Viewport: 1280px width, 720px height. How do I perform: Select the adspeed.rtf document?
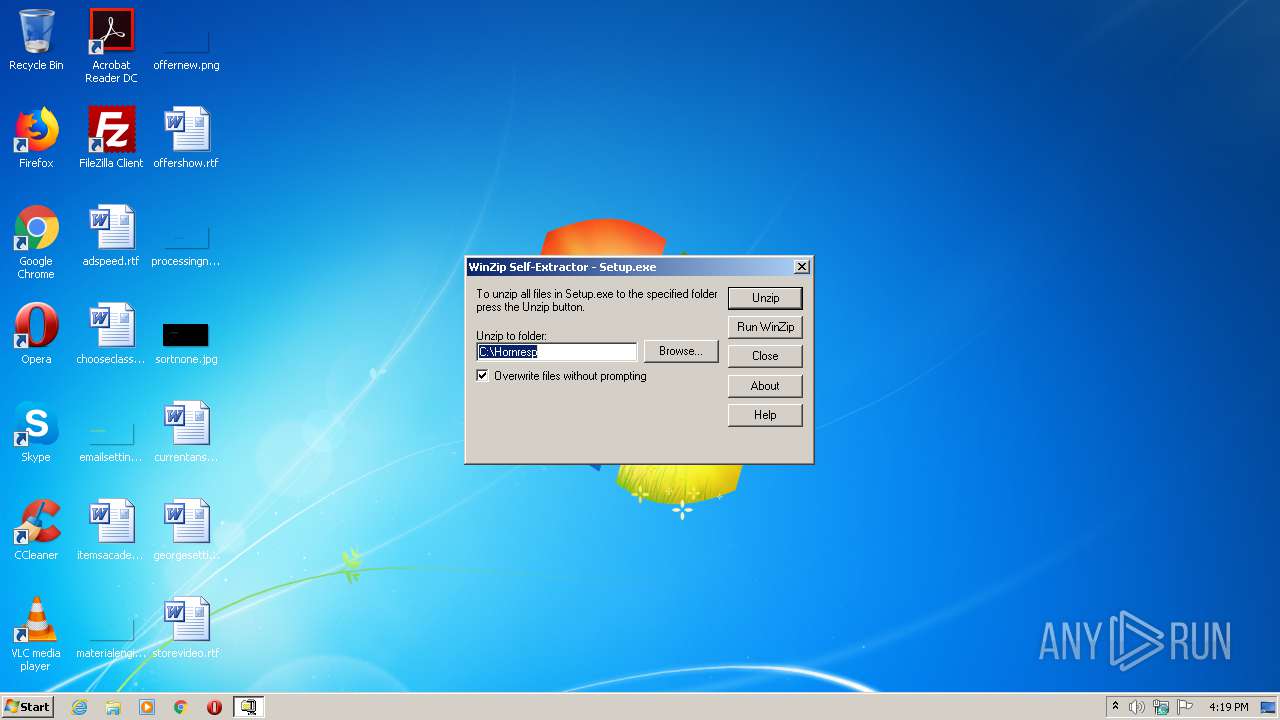coord(111,236)
